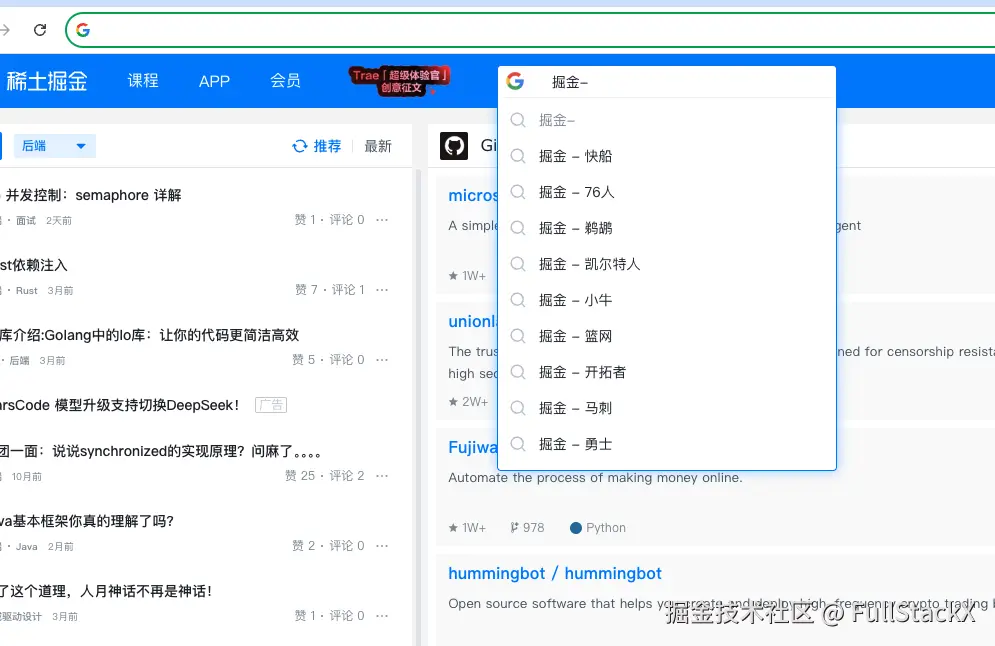Click the fork icon showing 978

click(512, 527)
